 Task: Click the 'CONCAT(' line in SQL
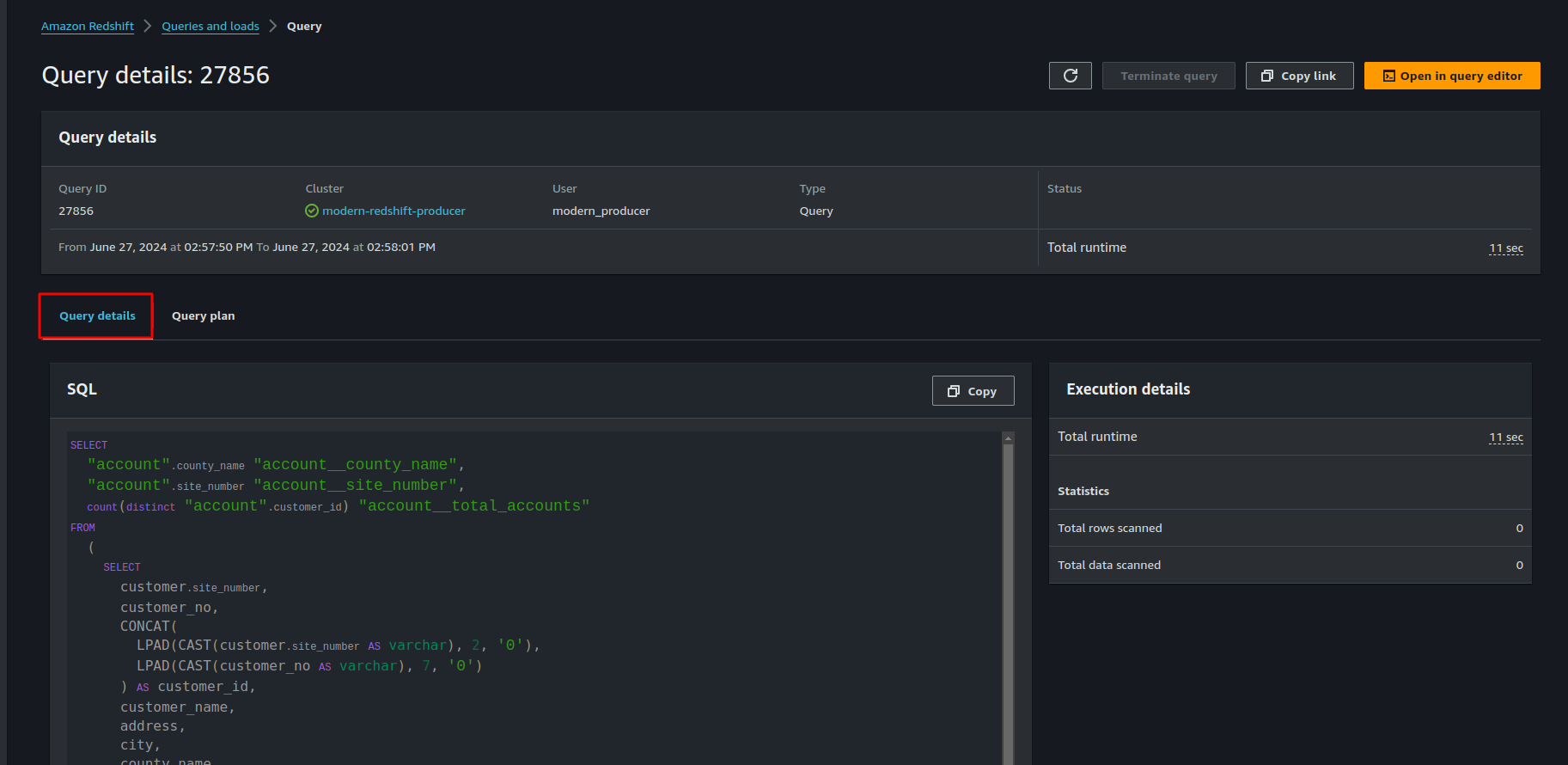[148, 626]
